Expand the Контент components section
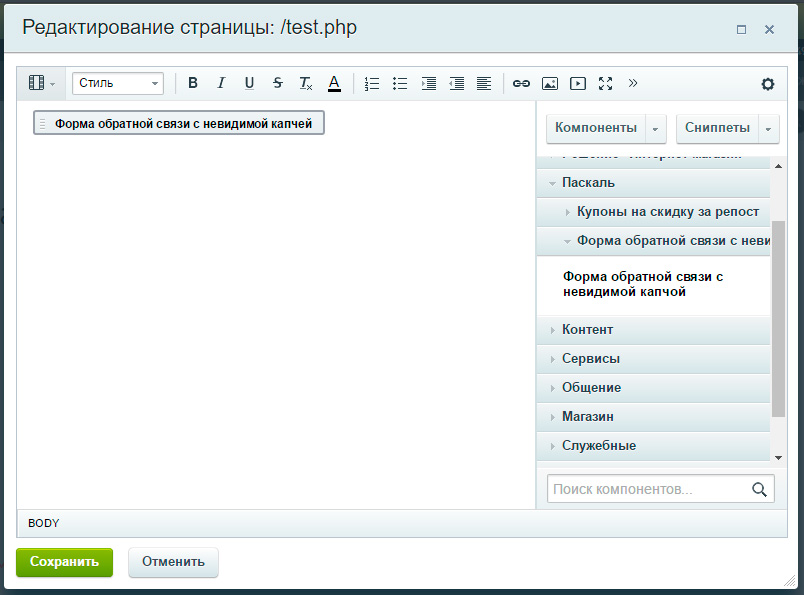The width and height of the screenshot is (804, 595). point(588,329)
